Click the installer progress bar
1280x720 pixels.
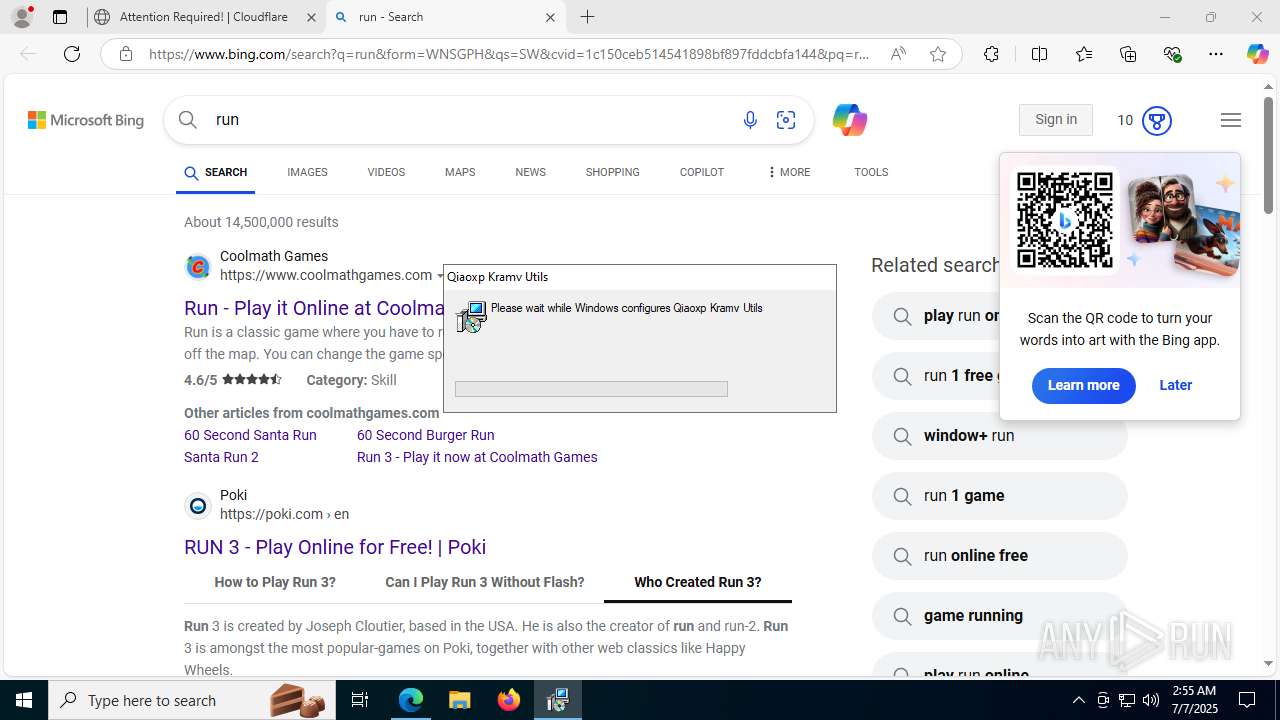coord(591,389)
